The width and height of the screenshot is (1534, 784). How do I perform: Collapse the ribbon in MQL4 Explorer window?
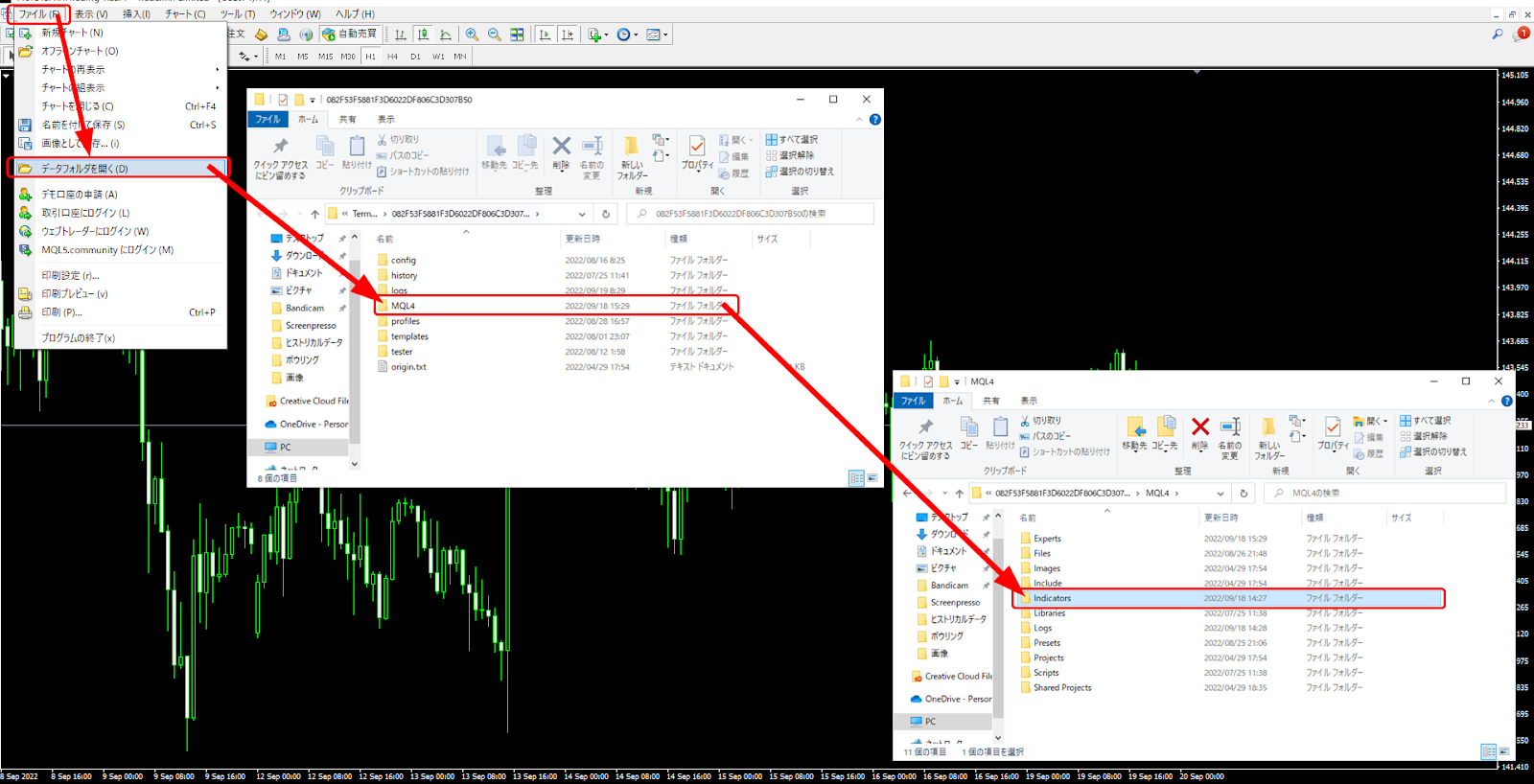tap(1491, 401)
